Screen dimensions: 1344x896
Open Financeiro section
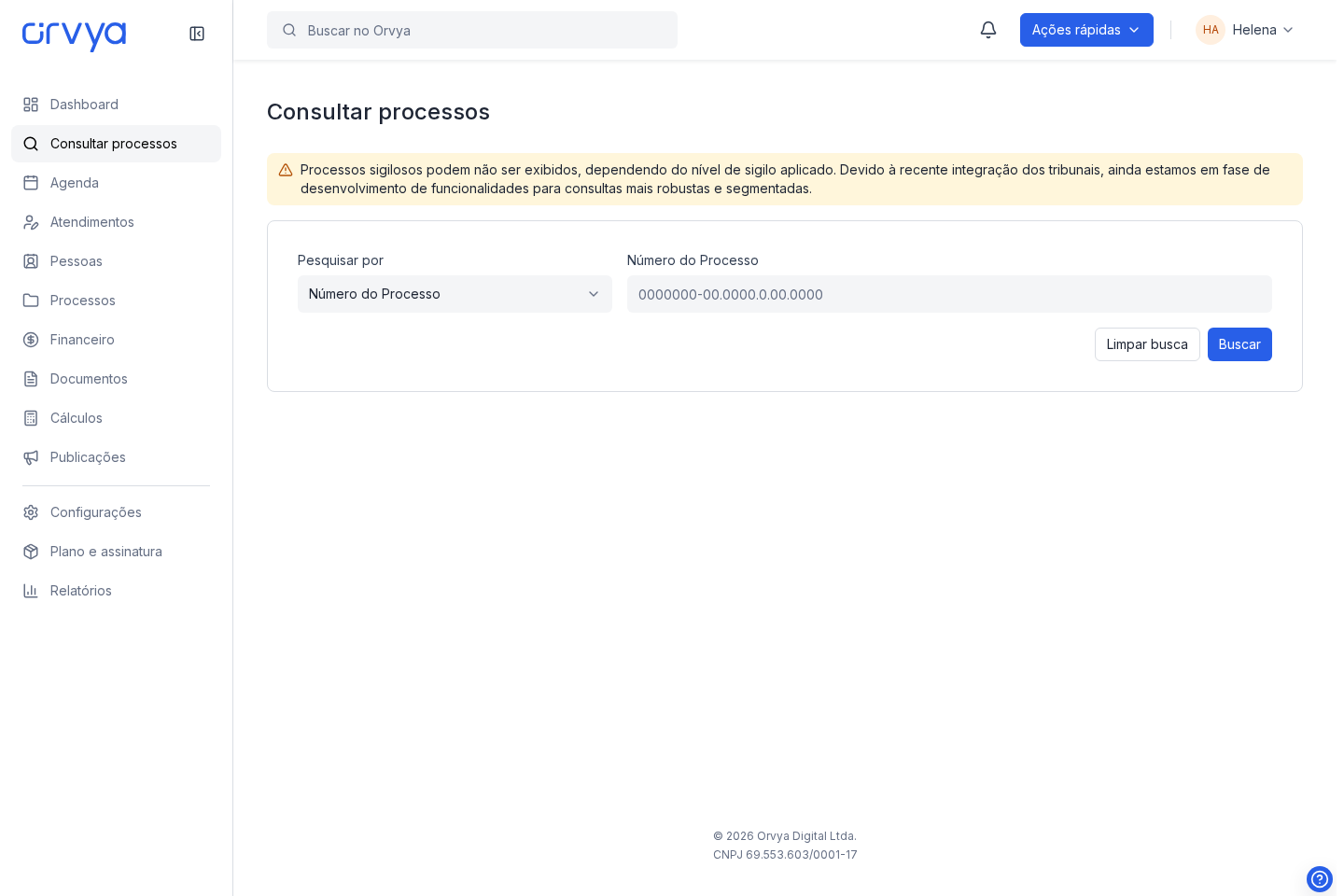[116, 340]
